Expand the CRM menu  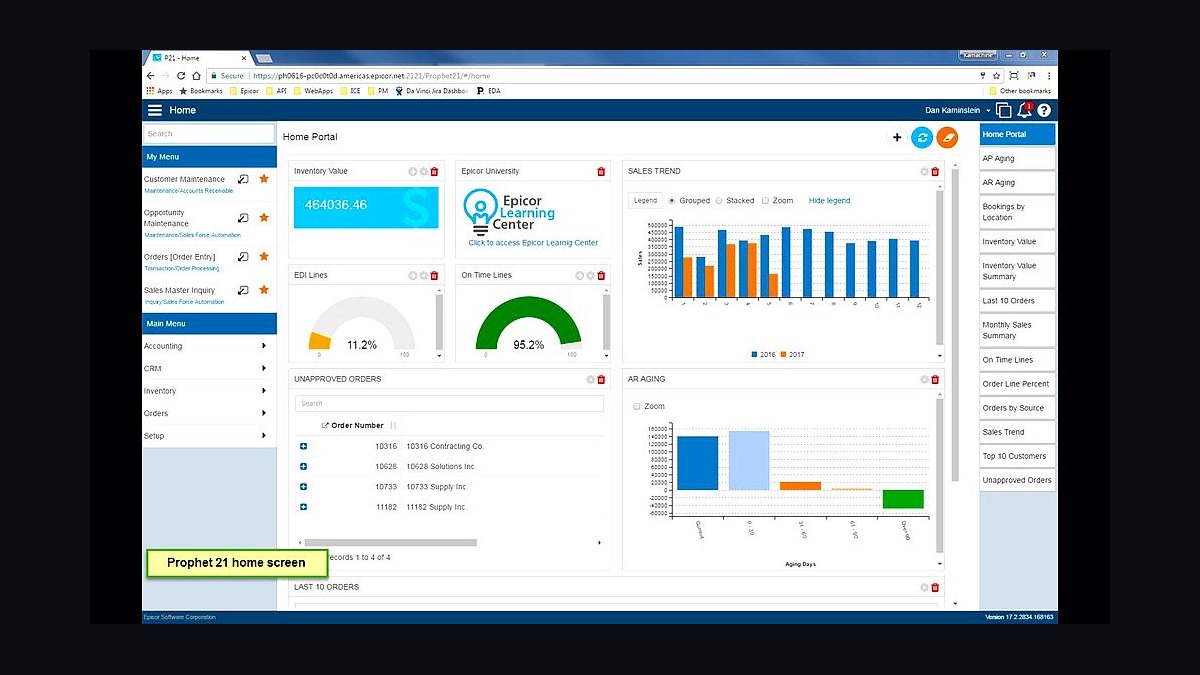209,368
